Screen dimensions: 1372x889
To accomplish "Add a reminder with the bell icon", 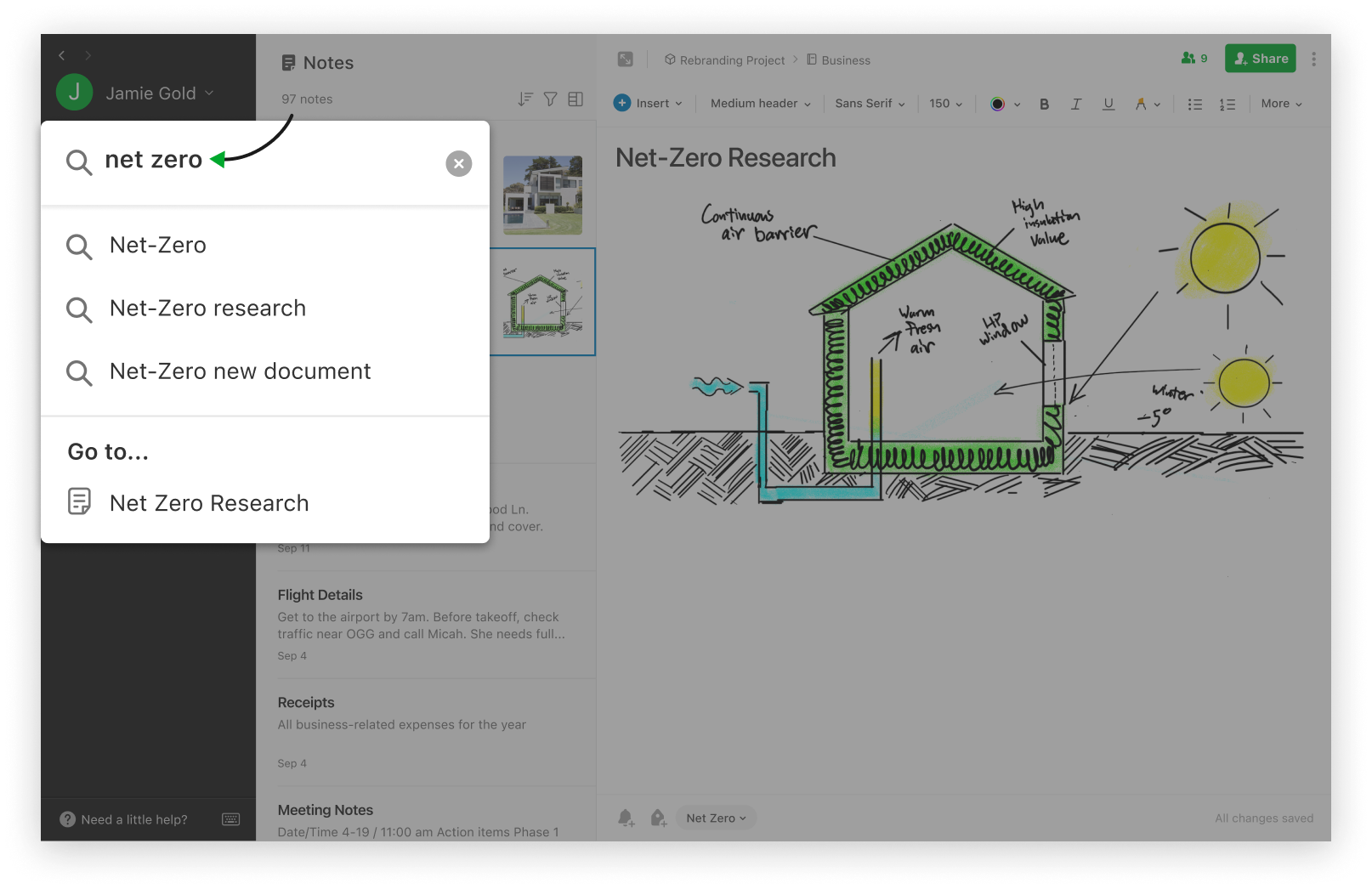I will (626, 818).
